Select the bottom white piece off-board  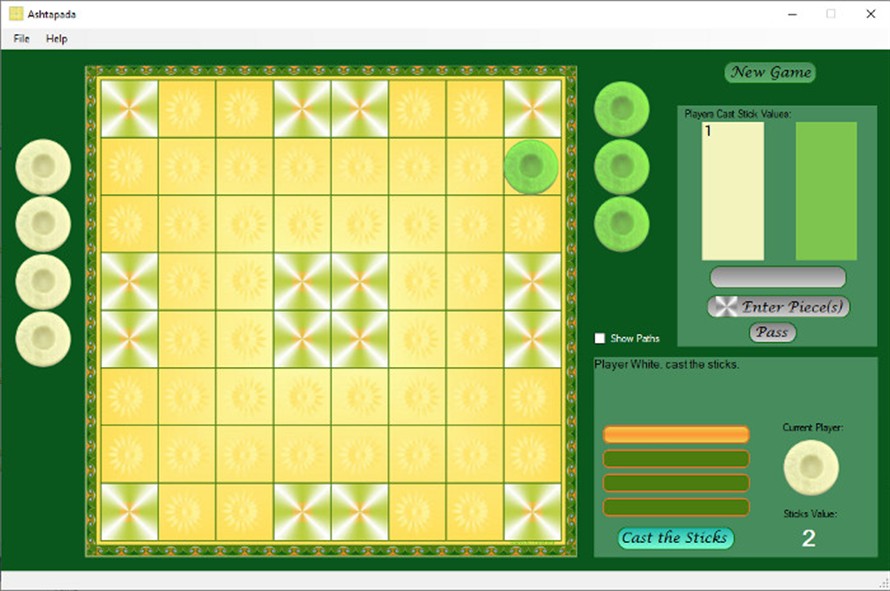(x=43, y=339)
